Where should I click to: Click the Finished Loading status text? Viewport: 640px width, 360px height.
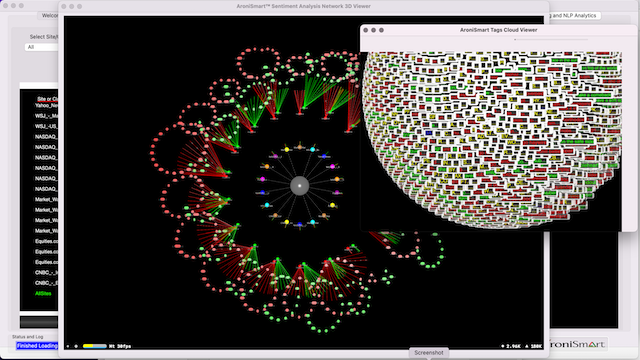click(x=37, y=346)
